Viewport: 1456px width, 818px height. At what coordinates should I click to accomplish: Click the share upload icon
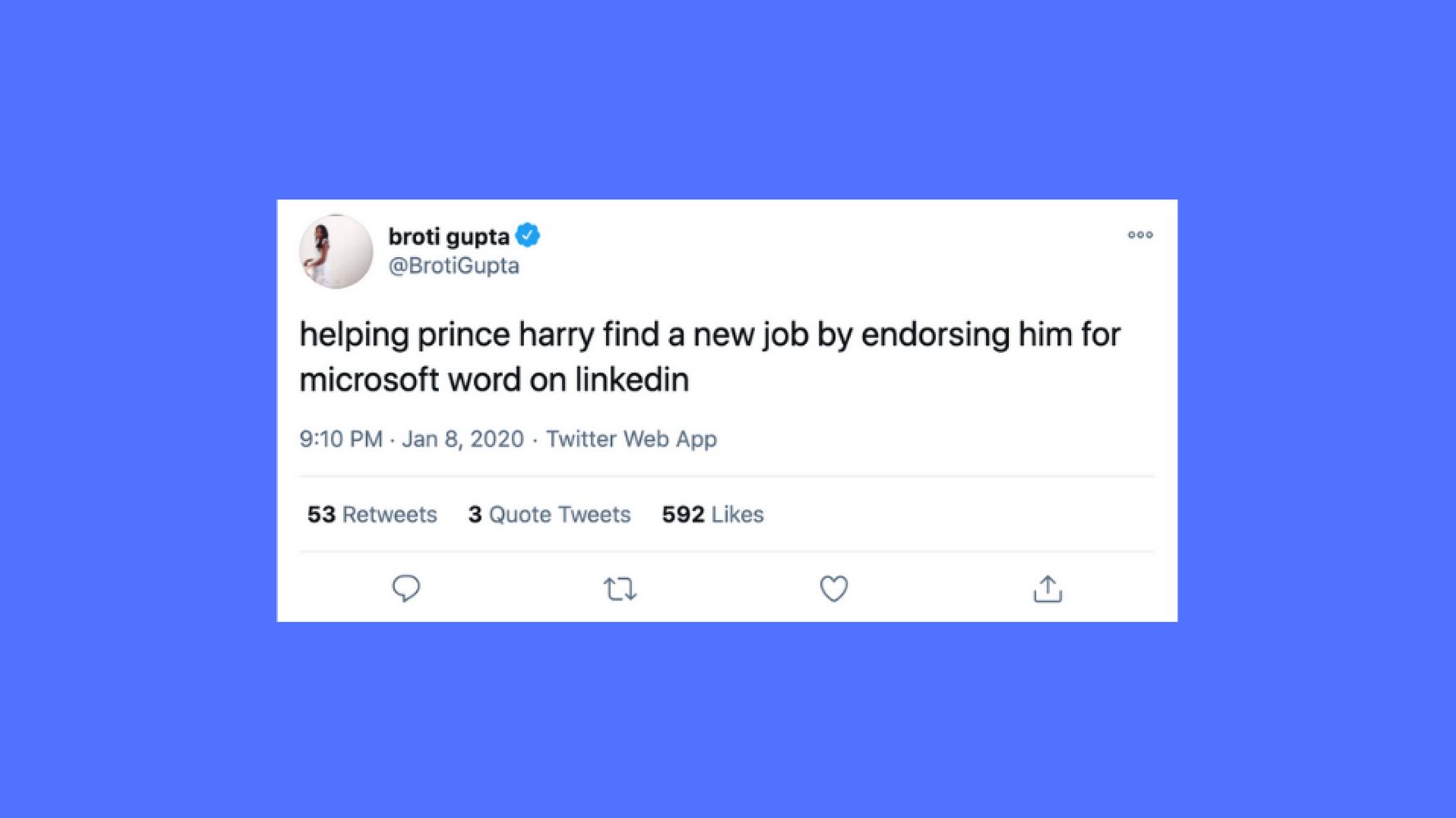tap(1047, 589)
